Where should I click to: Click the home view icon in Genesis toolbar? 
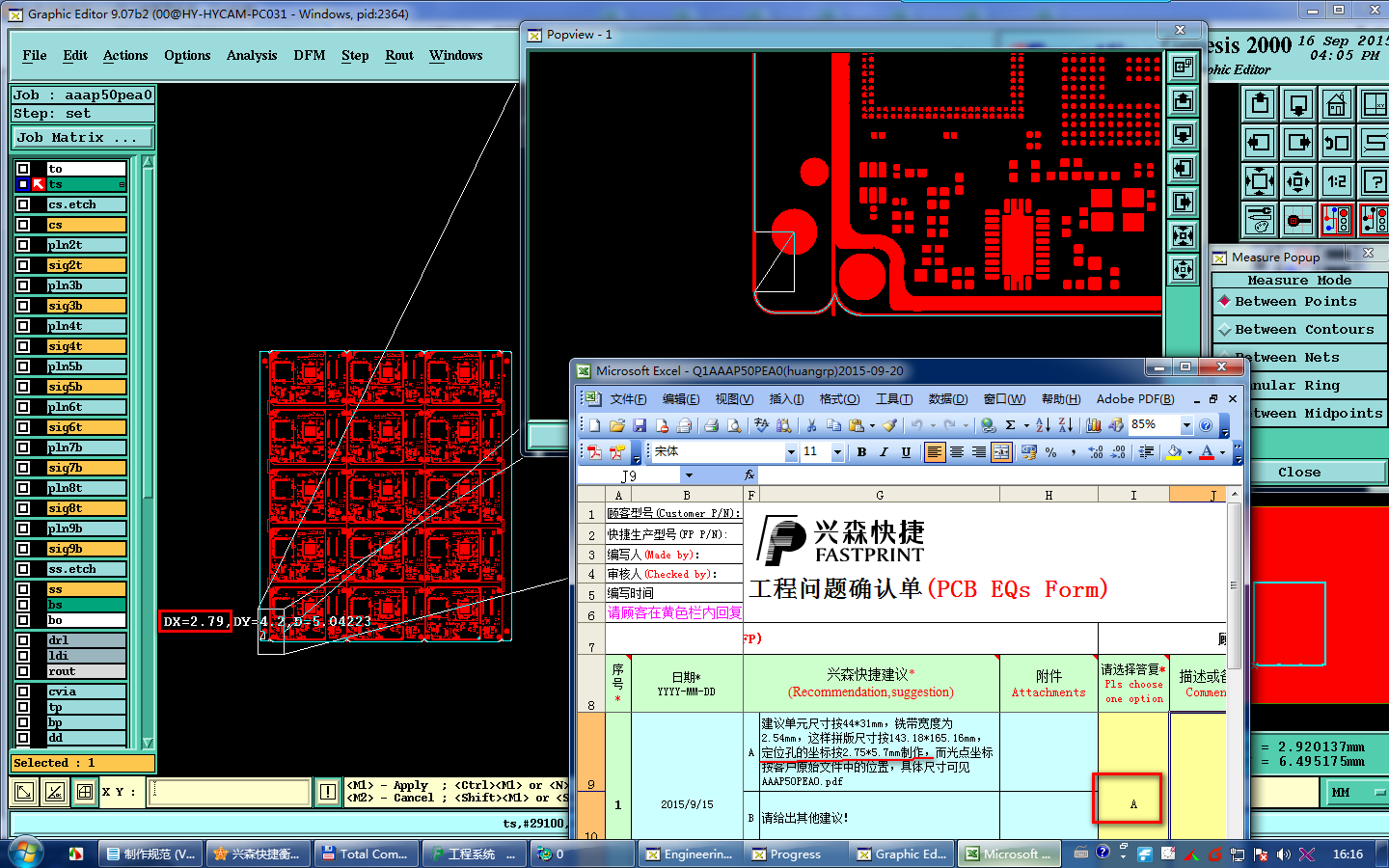[x=1337, y=103]
